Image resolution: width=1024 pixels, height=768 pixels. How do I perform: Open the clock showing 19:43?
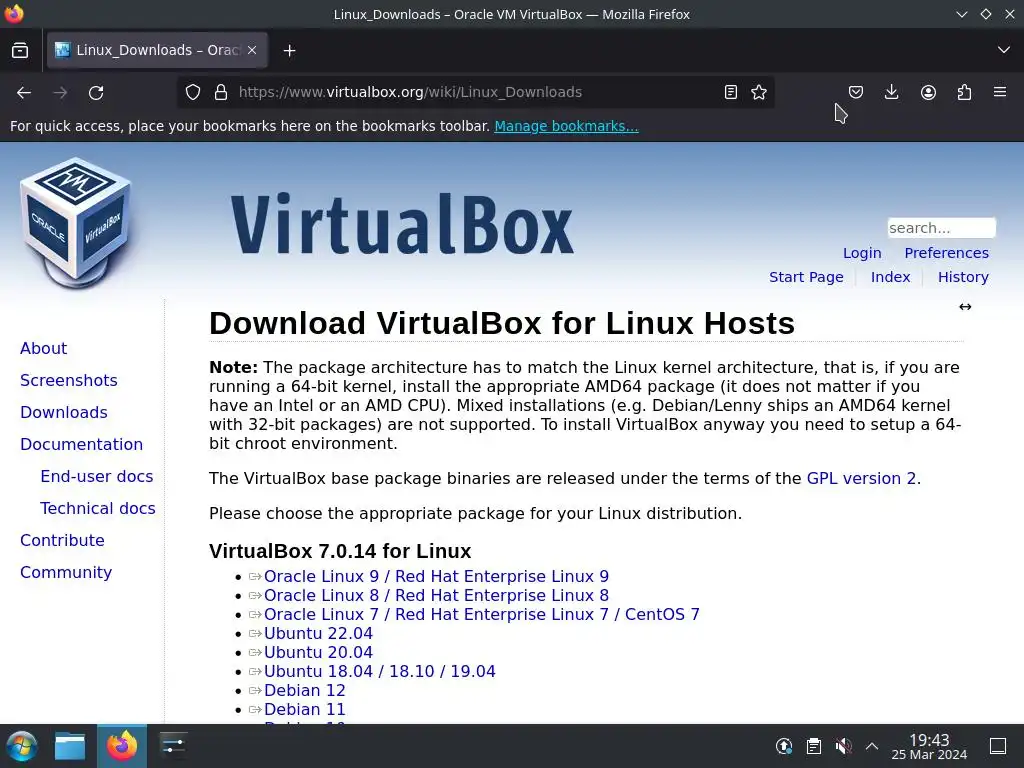pyautogui.click(x=929, y=746)
